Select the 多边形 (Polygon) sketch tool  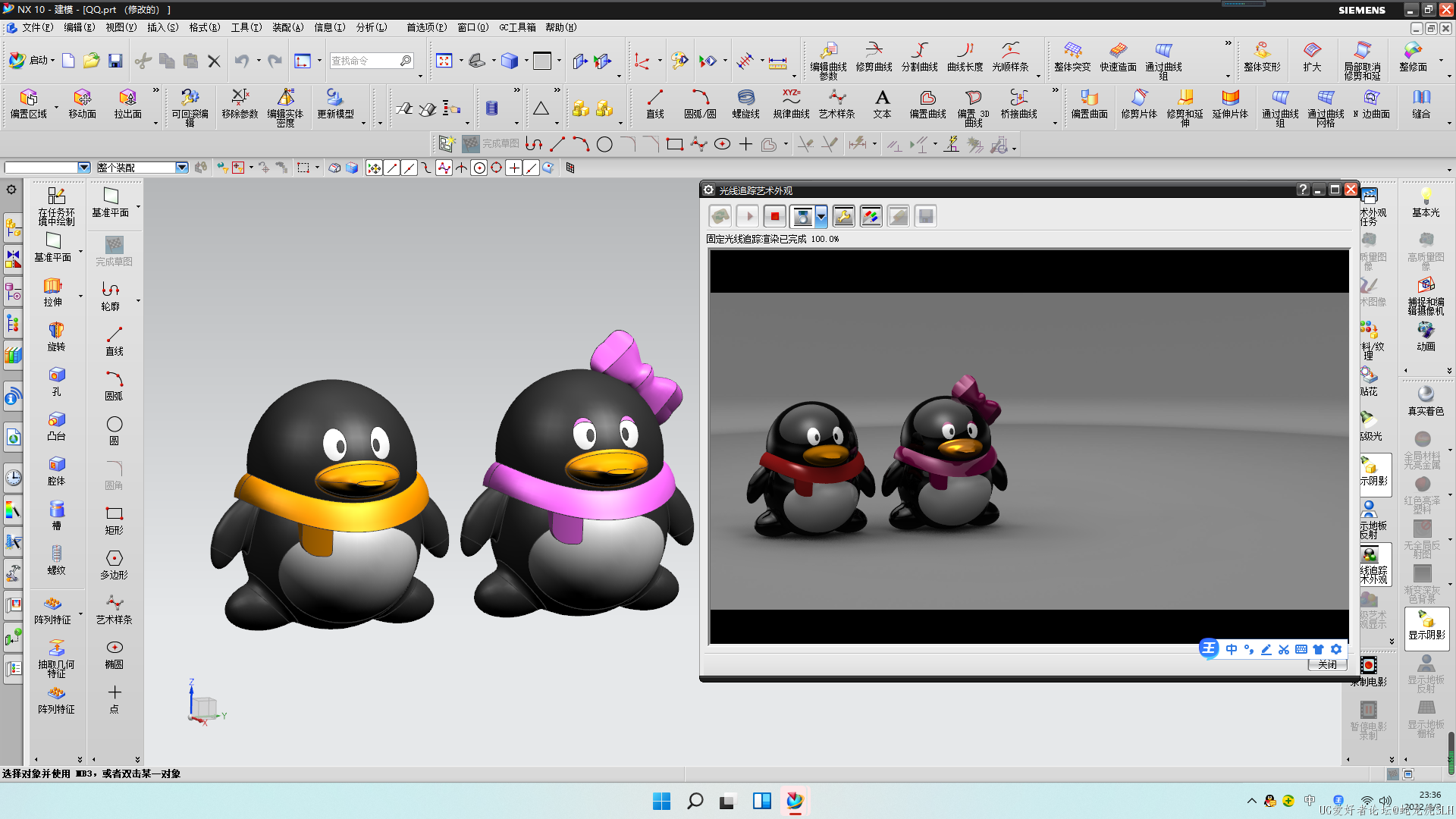click(x=114, y=565)
